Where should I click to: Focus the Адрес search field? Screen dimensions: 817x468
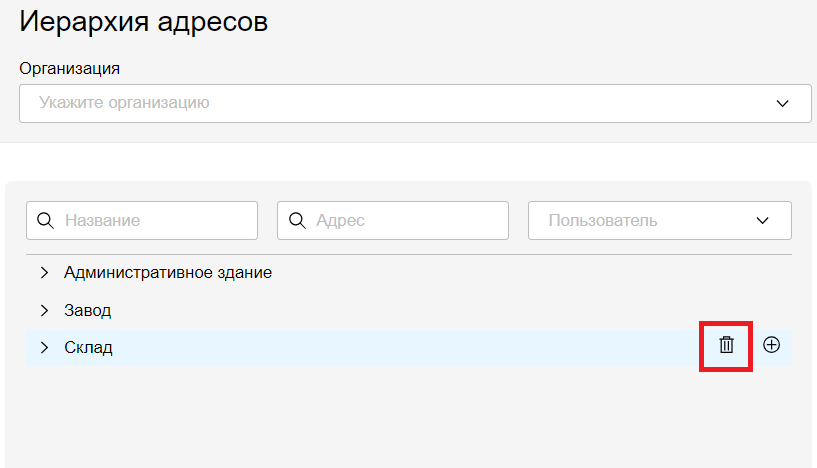(405, 221)
